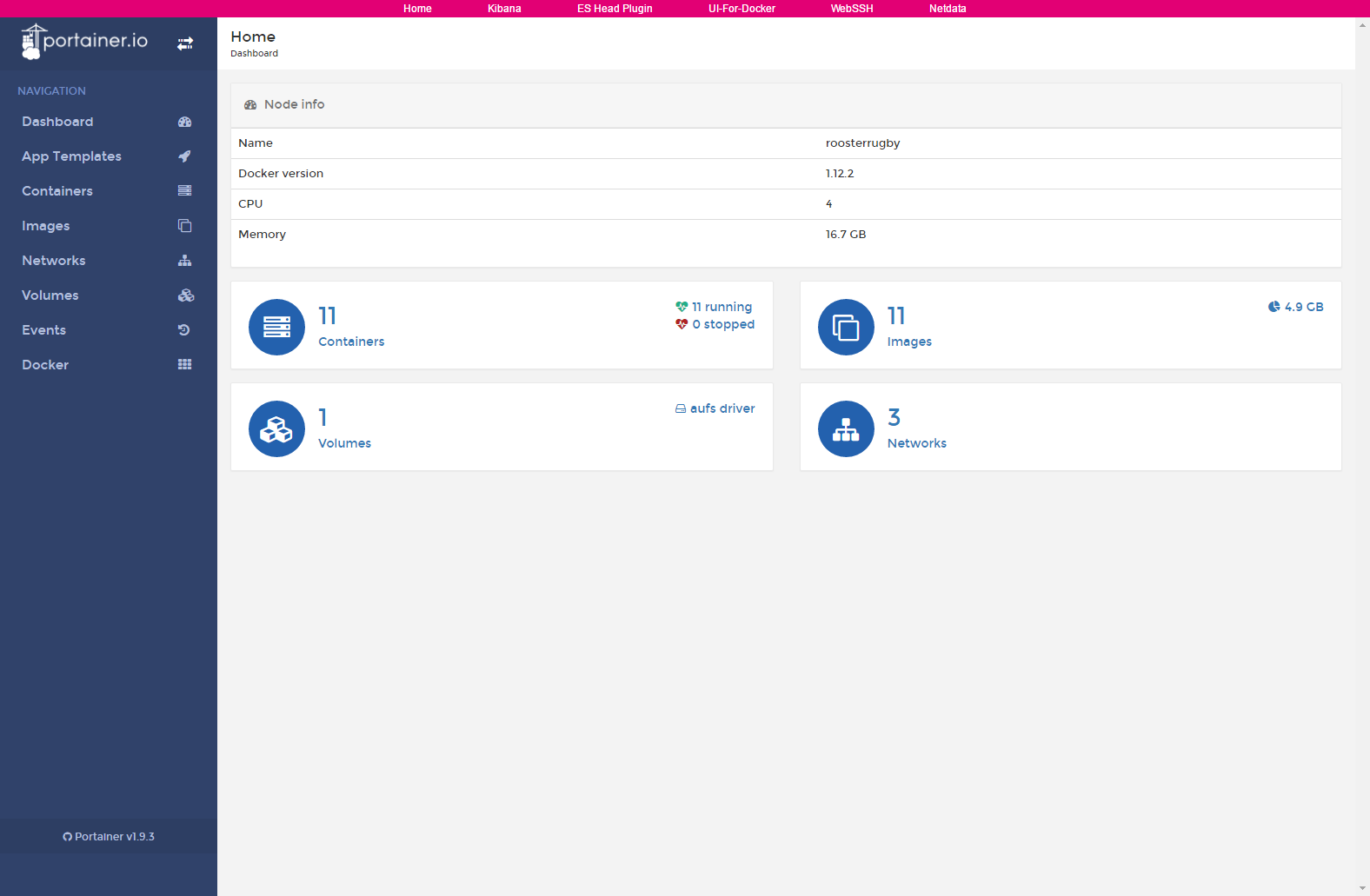
Task: Click the 'roosterrugby' node name value
Action: point(862,143)
